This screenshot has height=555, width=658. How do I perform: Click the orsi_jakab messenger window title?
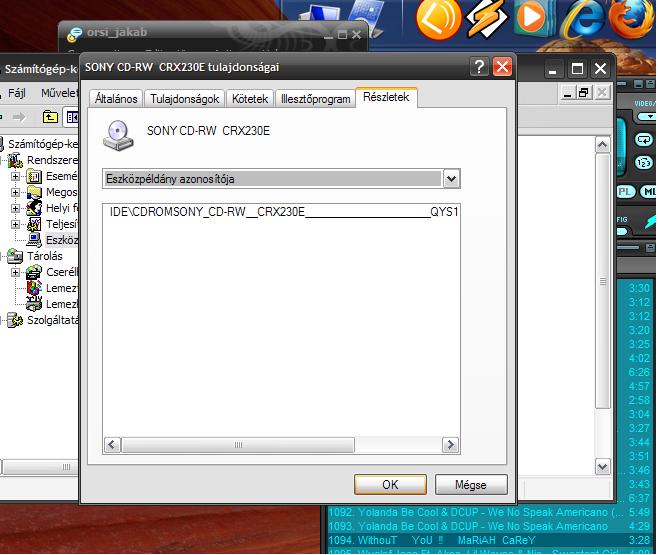click(x=117, y=32)
